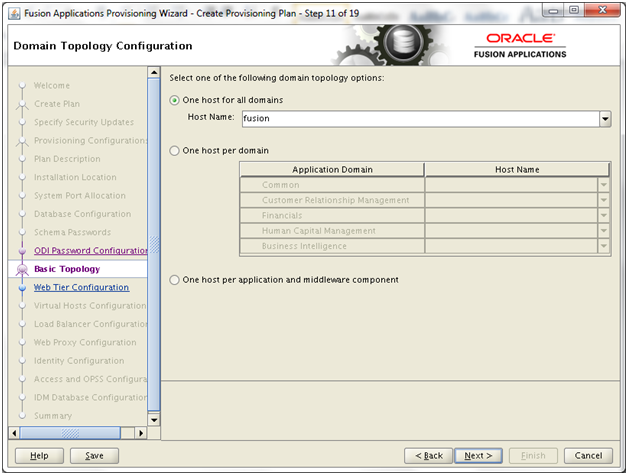
Task: Click the Provisioning Configurations node icon
Action: 22,141
